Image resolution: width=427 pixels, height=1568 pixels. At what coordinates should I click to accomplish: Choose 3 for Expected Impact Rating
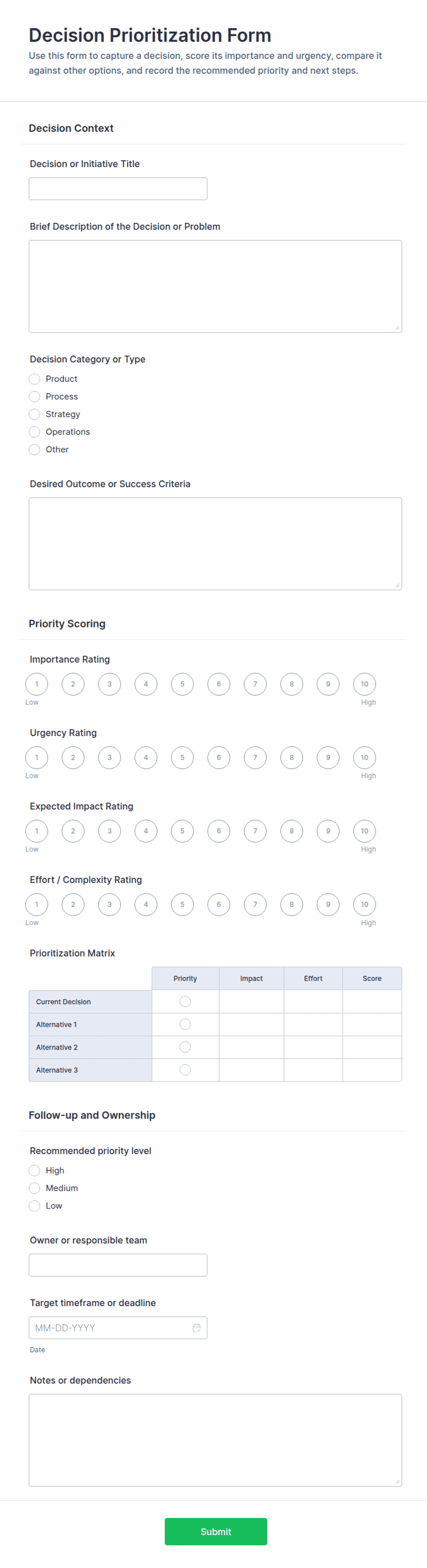[109, 831]
